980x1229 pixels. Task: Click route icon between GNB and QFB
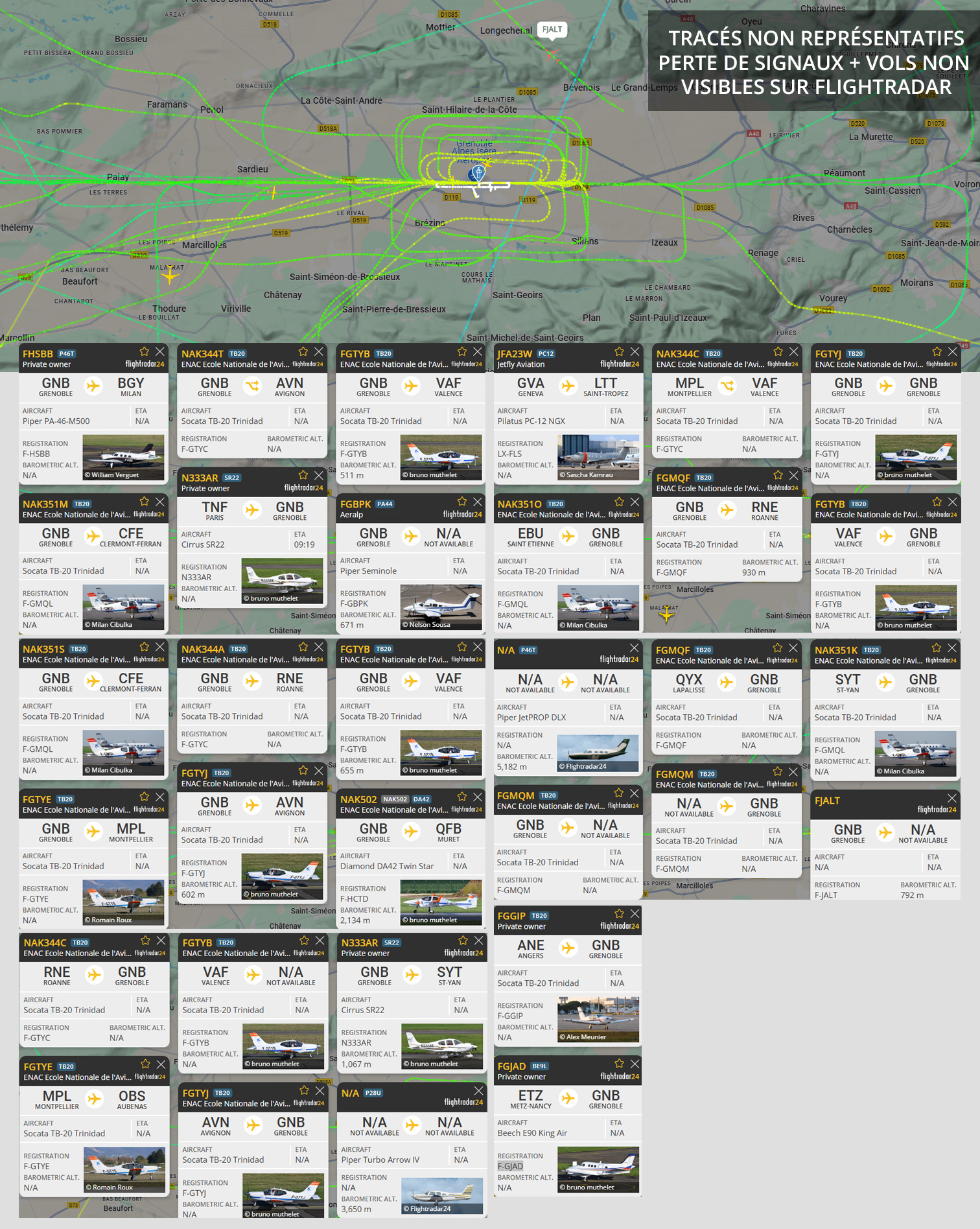pos(411,832)
